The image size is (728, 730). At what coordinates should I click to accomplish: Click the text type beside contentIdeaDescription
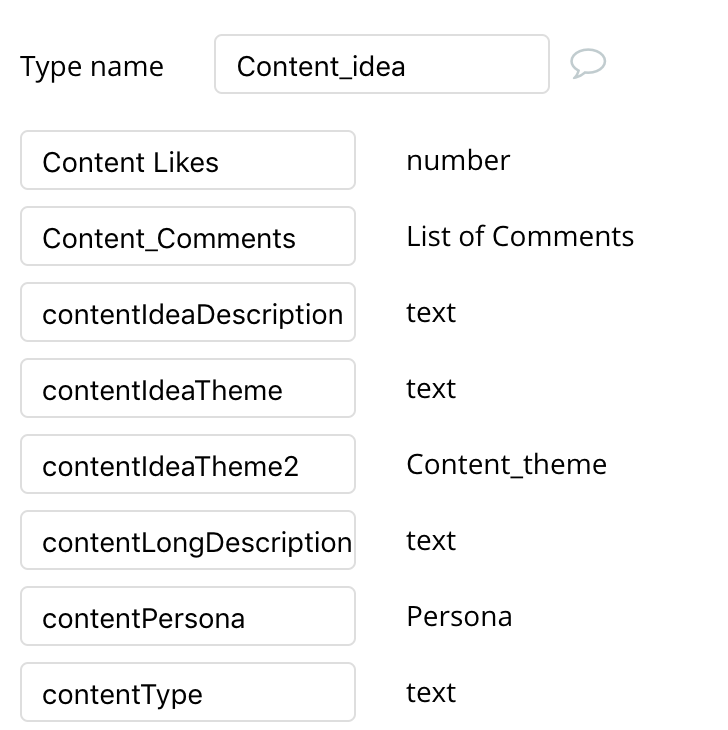431,312
